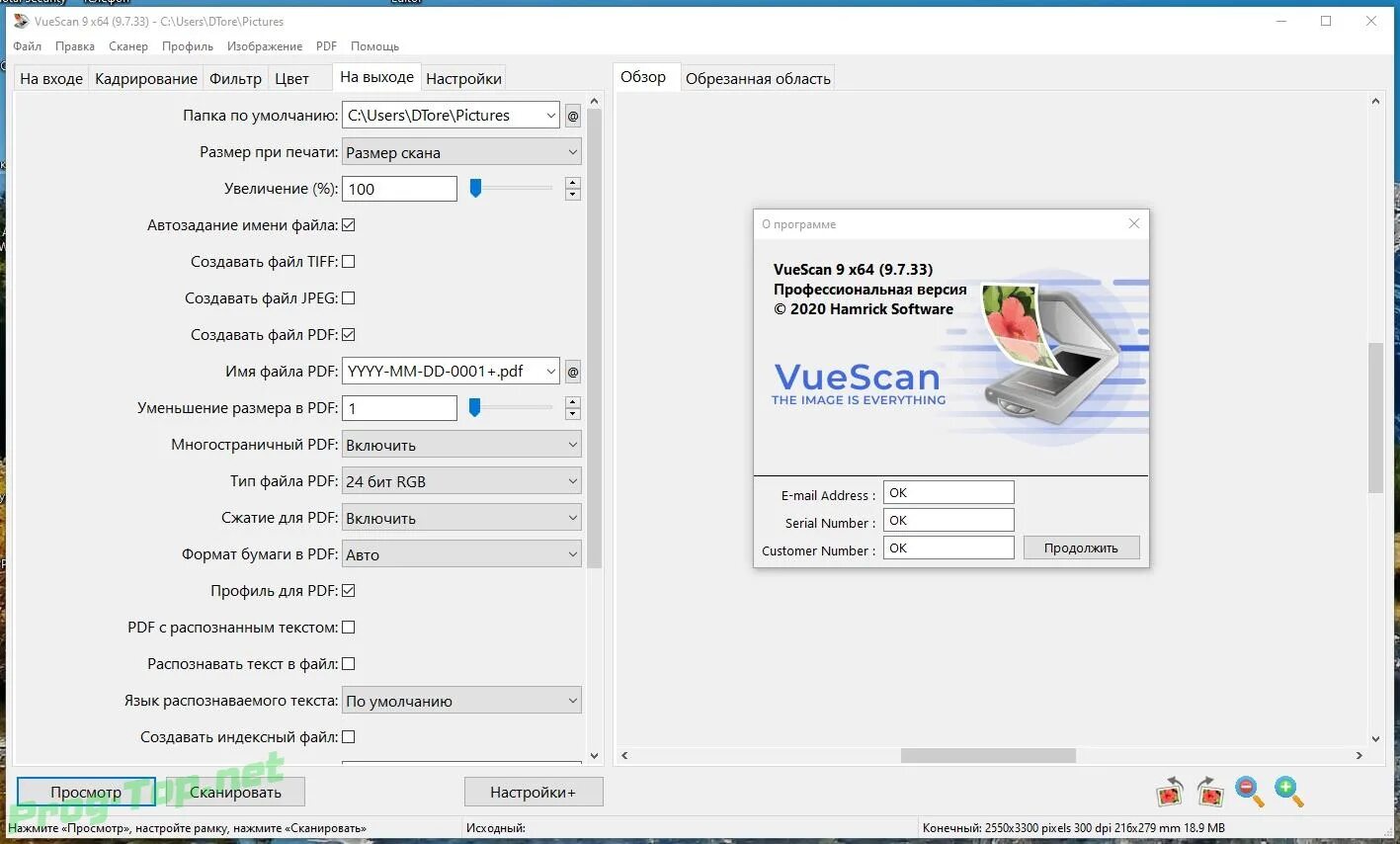Open the Правка menu
Screen dimensions: 1400x844
pos(75,46)
